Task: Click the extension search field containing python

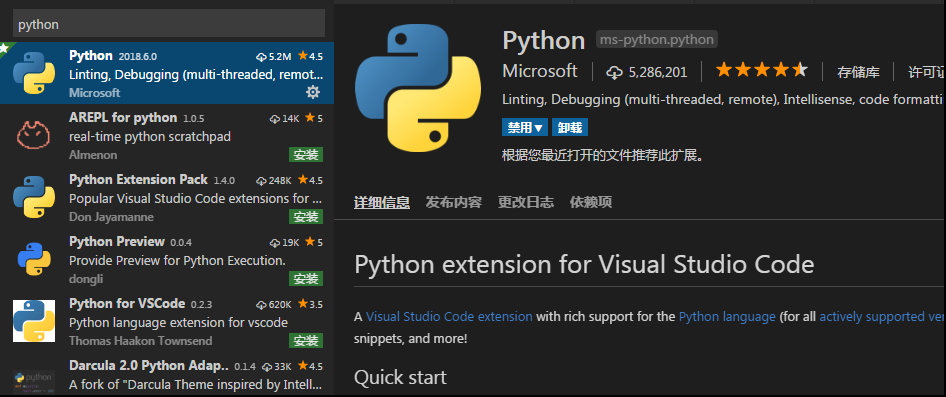Action: pyautogui.click(x=169, y=24)
